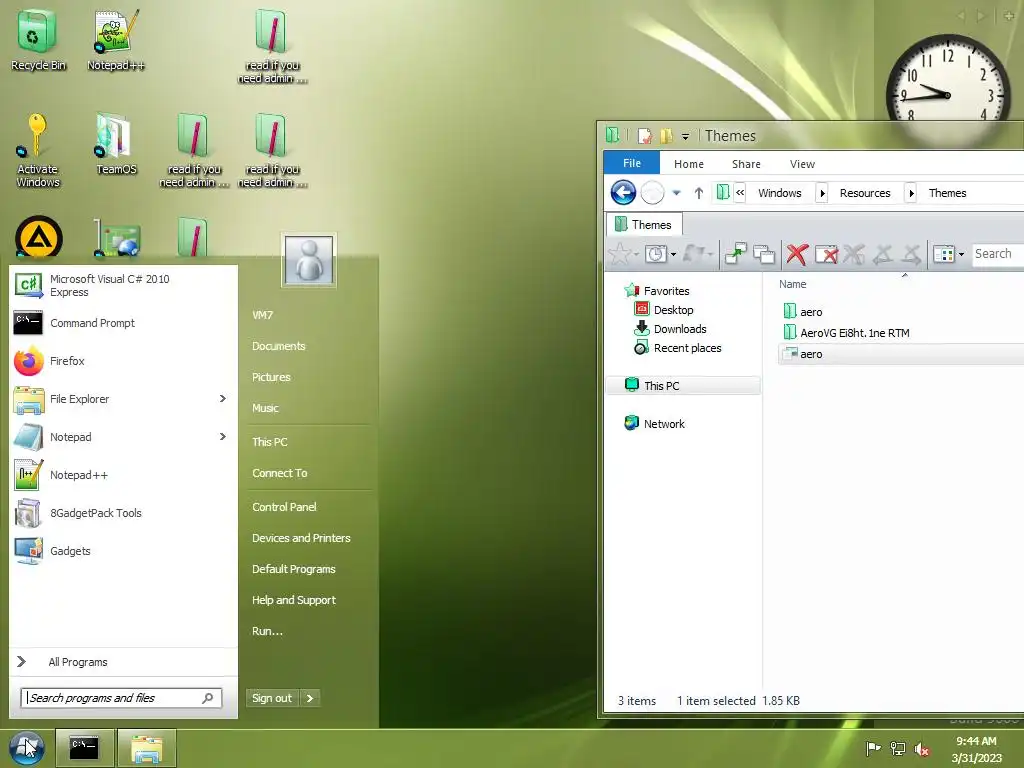Click the close all but current tab icon

(826, 253)
